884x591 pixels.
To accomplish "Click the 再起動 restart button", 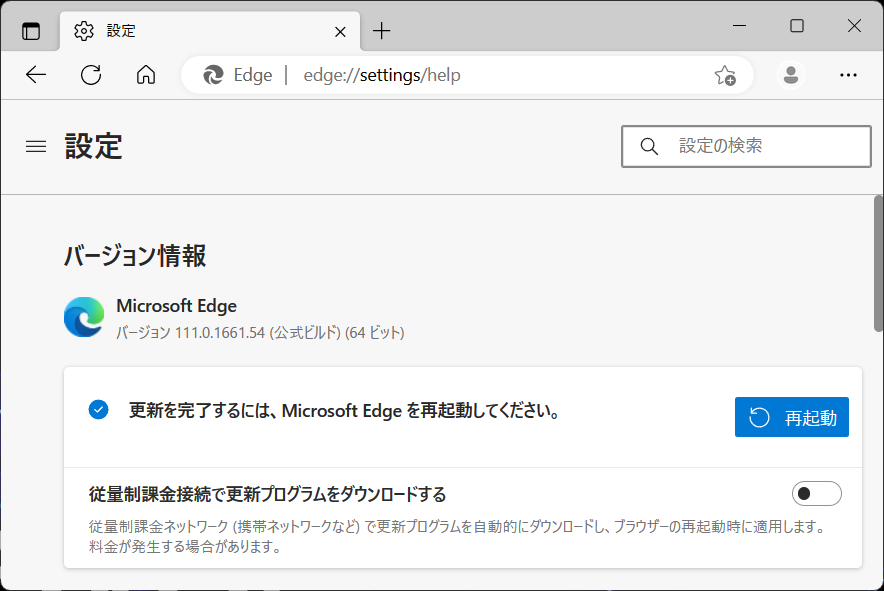I will (x=792, y=417).
